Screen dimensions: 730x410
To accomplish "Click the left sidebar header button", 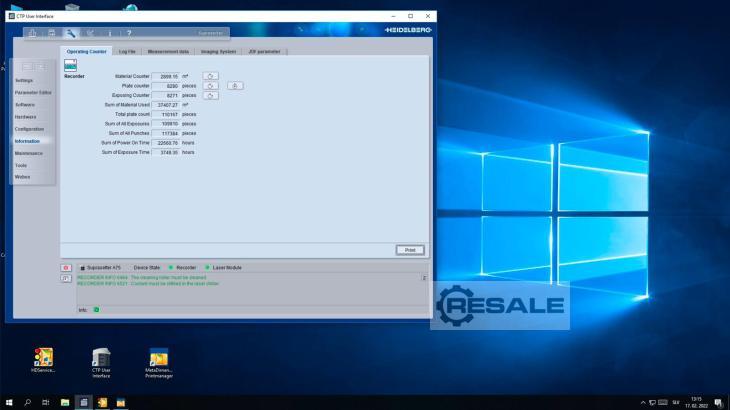I will tap(27, 67).
